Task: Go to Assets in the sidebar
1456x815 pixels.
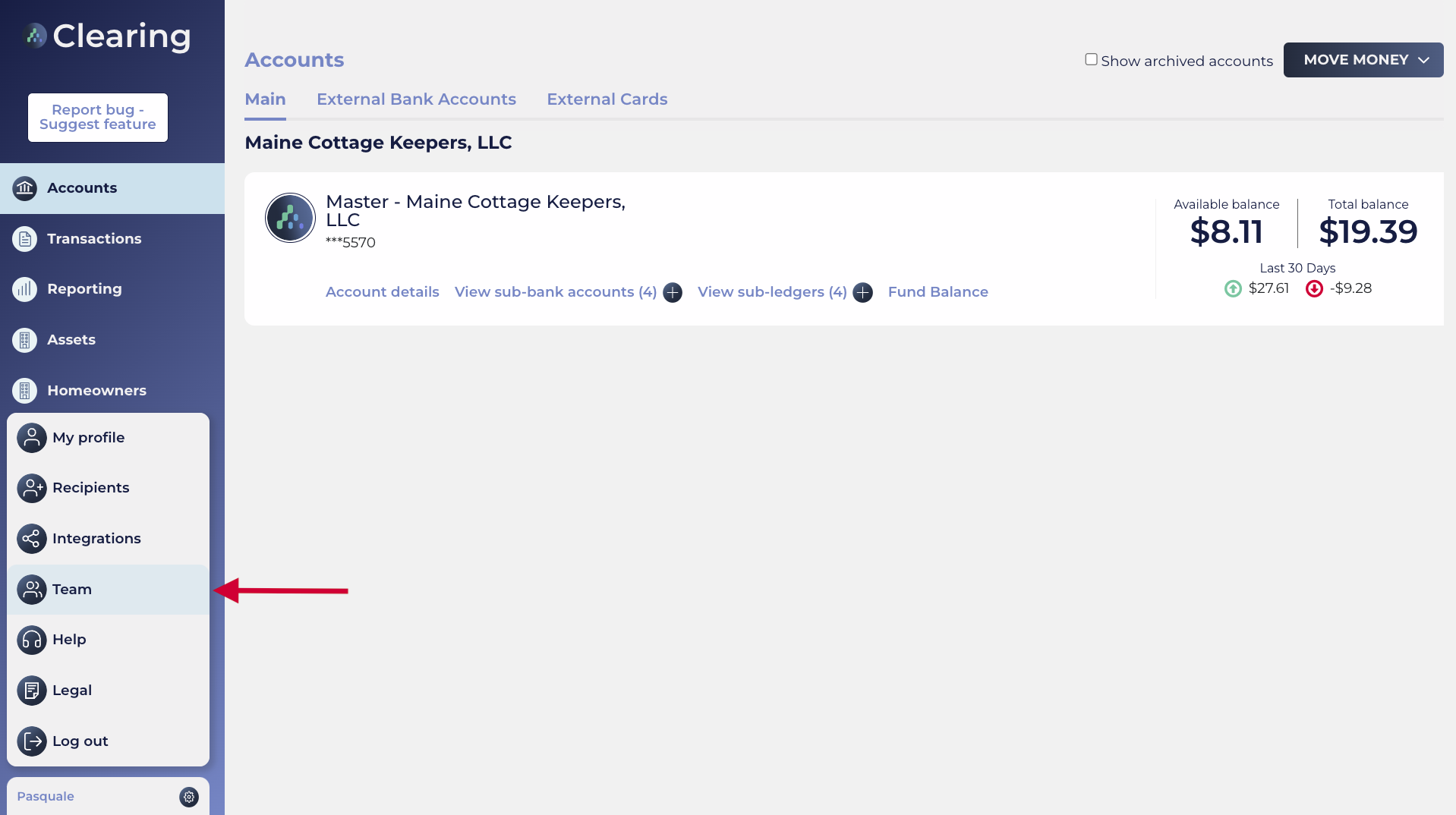Action: pos(112,340)
